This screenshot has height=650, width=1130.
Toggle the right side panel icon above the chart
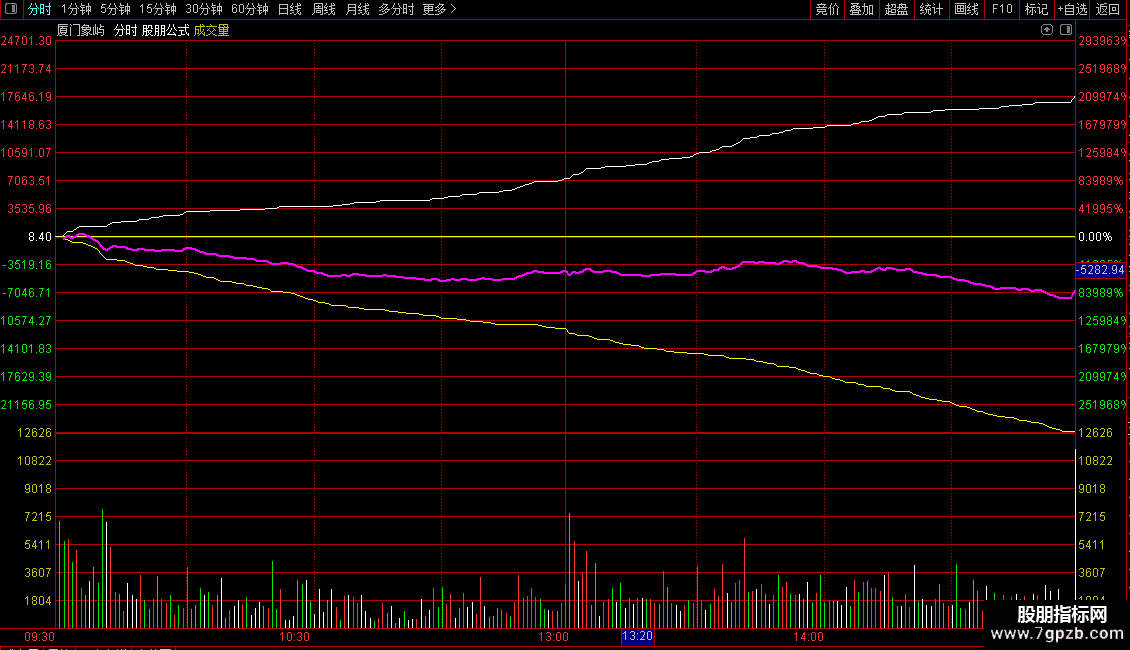(x=1066, y=30)
